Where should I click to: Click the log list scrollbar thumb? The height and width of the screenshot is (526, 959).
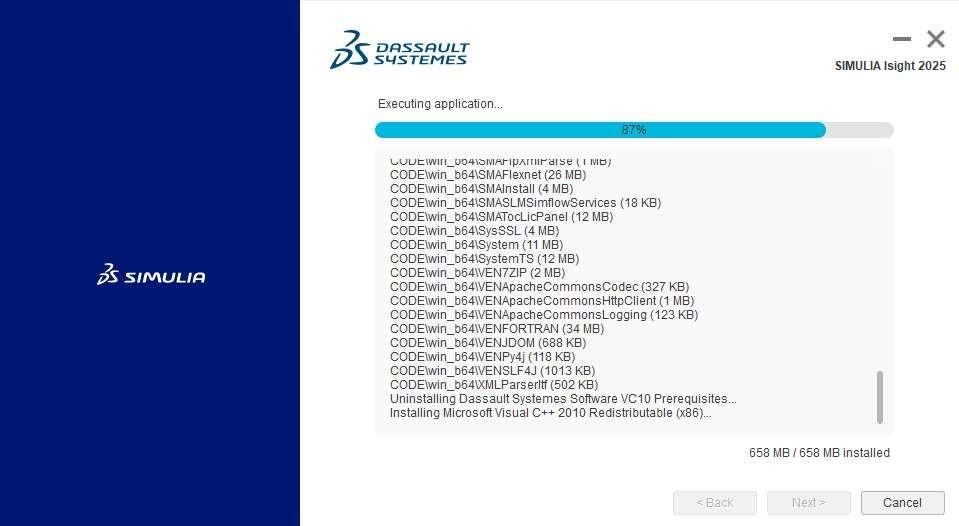879,397
